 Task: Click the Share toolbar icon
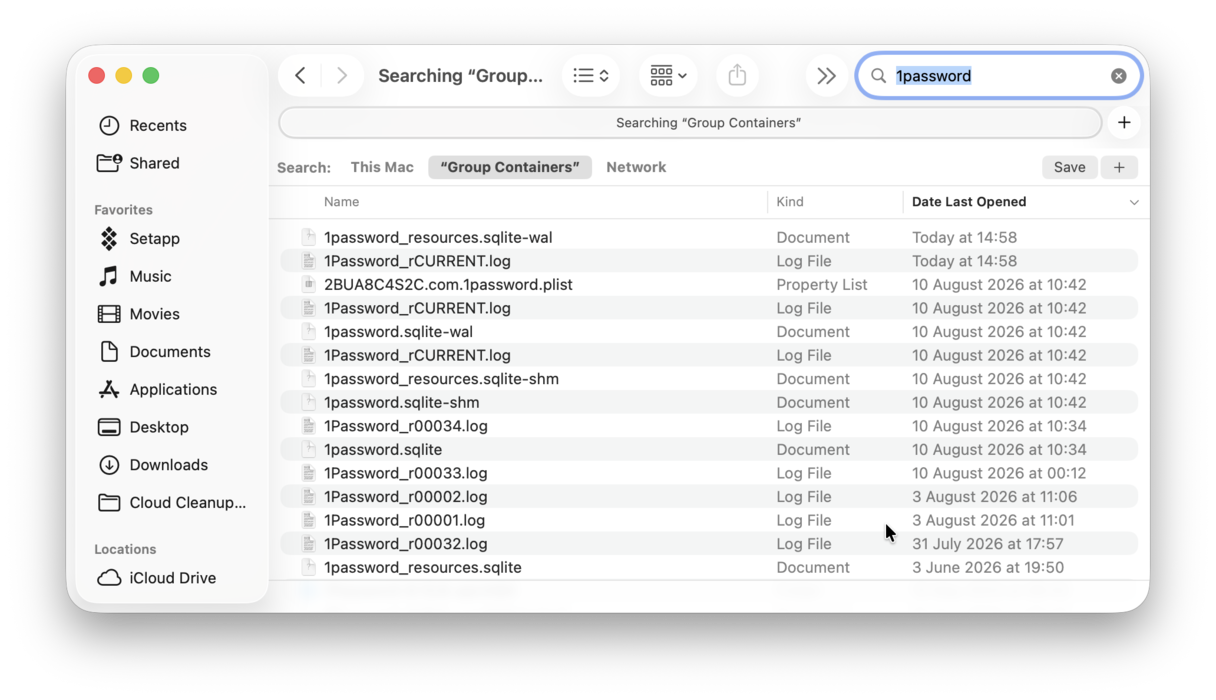(x=737, y=76)
